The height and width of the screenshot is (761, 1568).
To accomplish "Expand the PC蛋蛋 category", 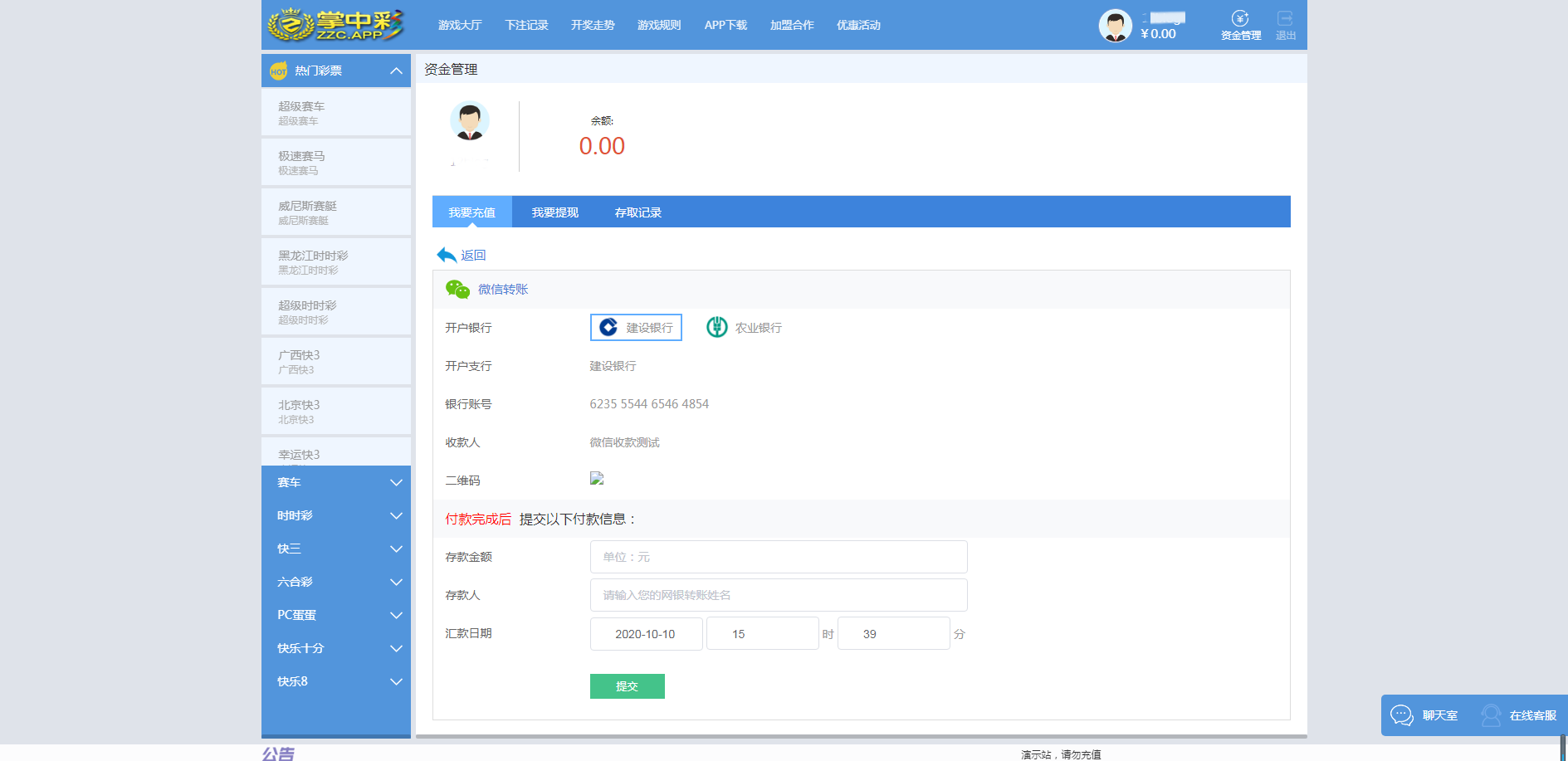I will pyautogui.click(x=336, y=615).
